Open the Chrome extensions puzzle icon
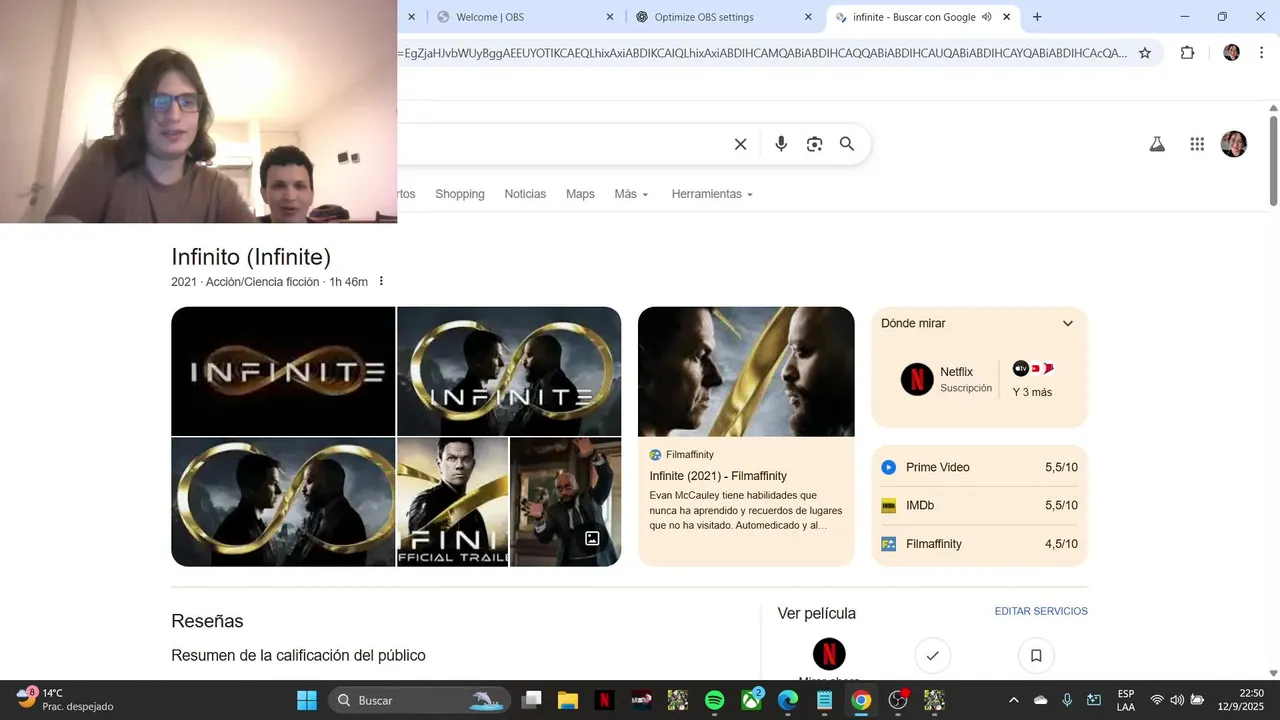 click(1187, 53)
